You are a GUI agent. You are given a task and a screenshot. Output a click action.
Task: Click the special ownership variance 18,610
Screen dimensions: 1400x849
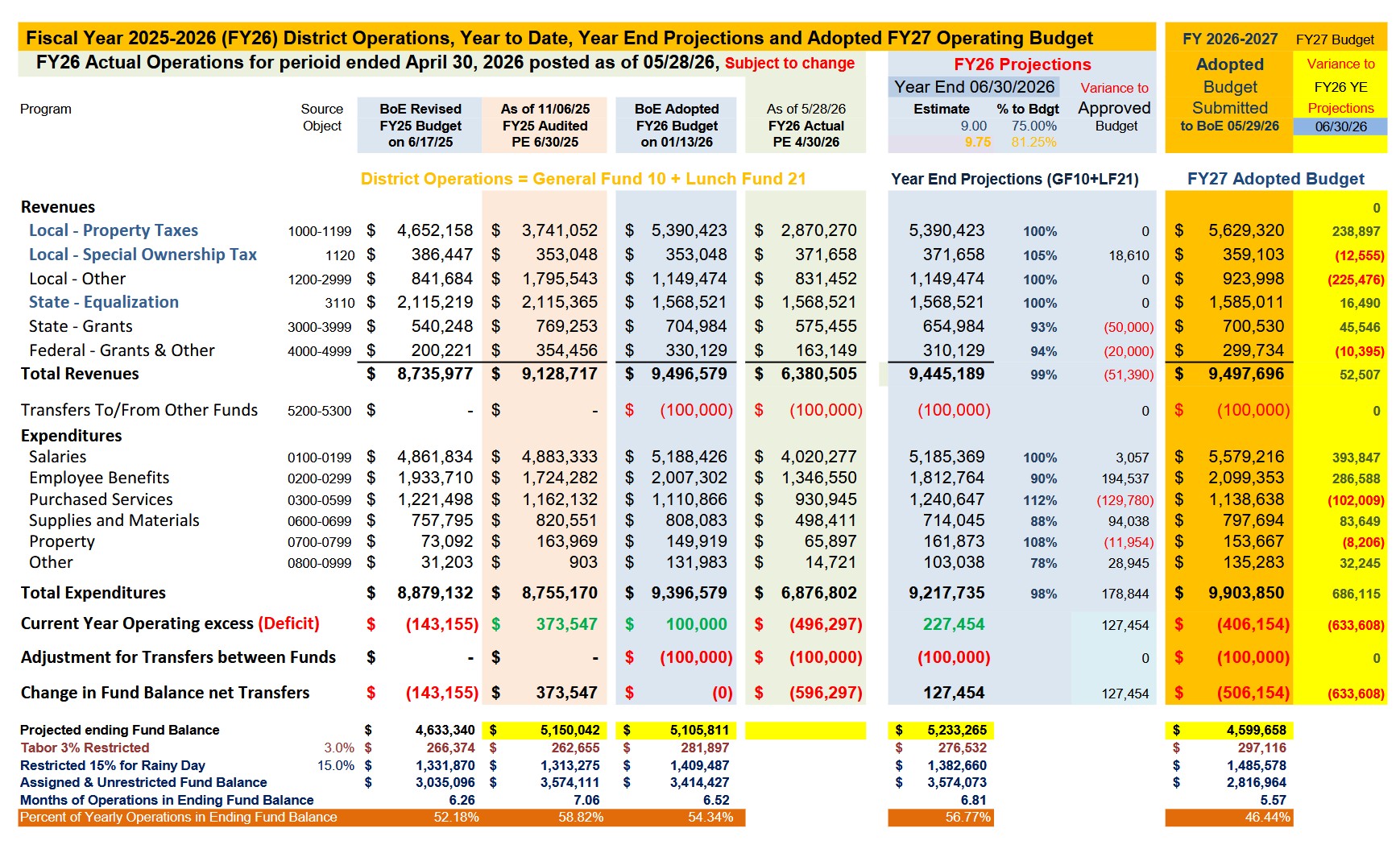(x=1129, y=255)
